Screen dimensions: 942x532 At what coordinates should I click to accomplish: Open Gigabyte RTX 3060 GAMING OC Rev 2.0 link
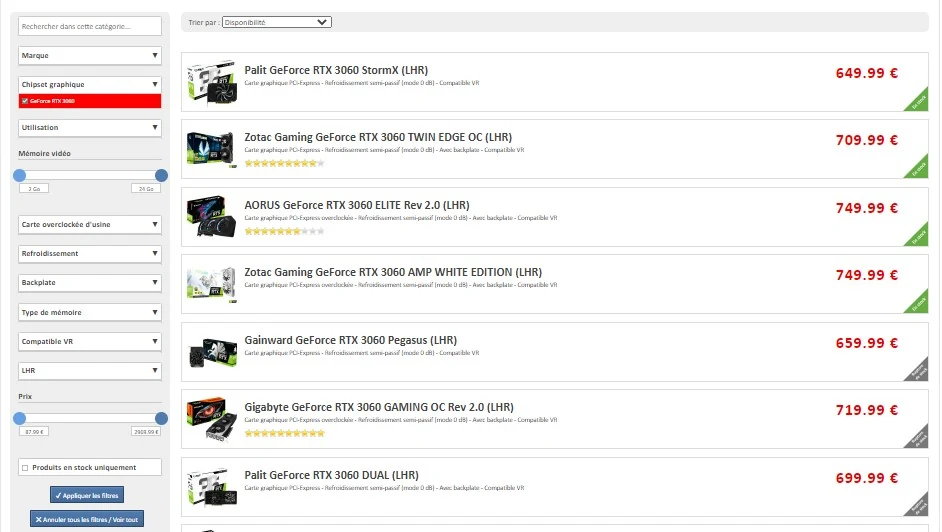click(378, 407)
